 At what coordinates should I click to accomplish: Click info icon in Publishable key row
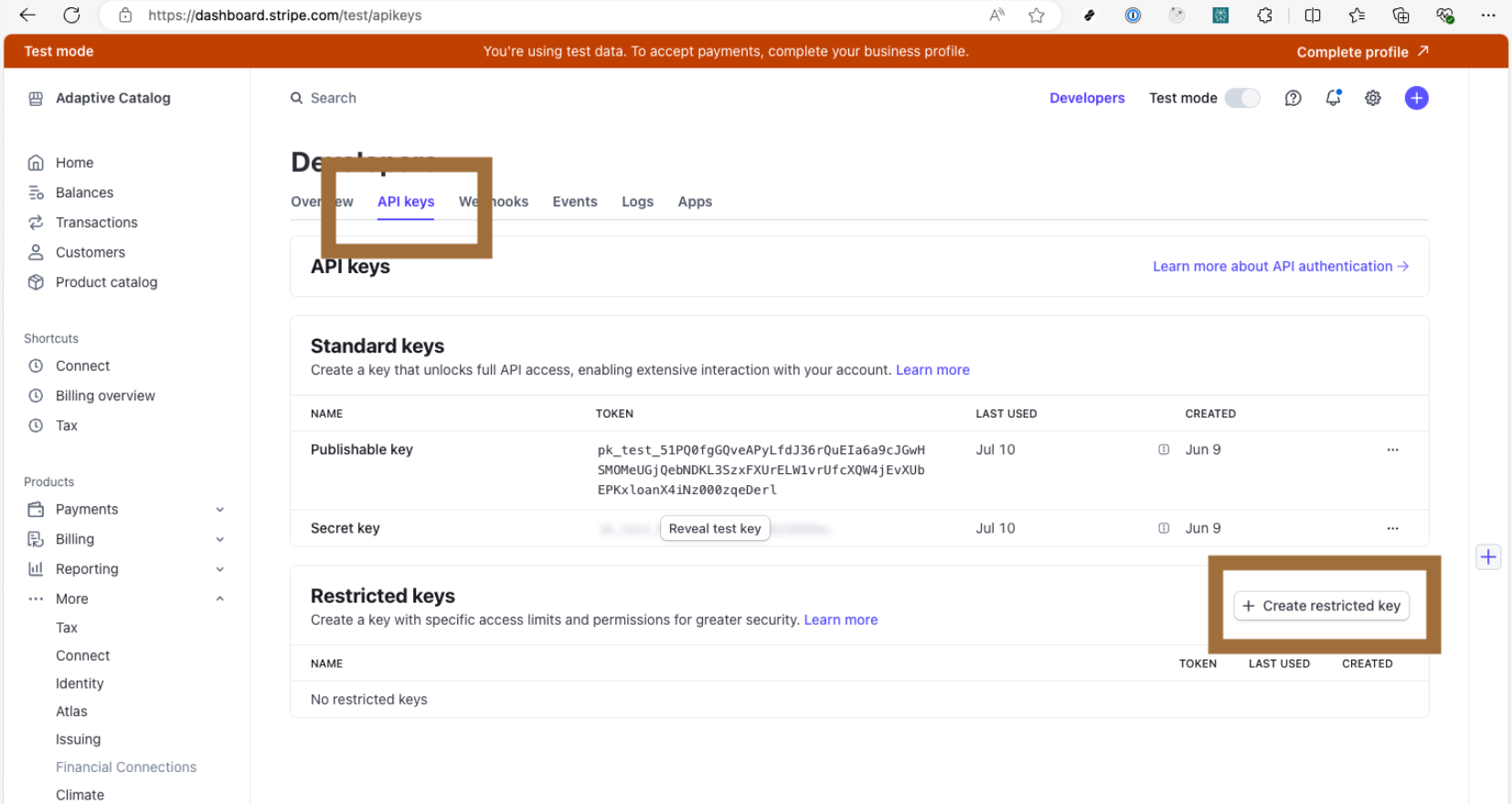coord(1164,450)
